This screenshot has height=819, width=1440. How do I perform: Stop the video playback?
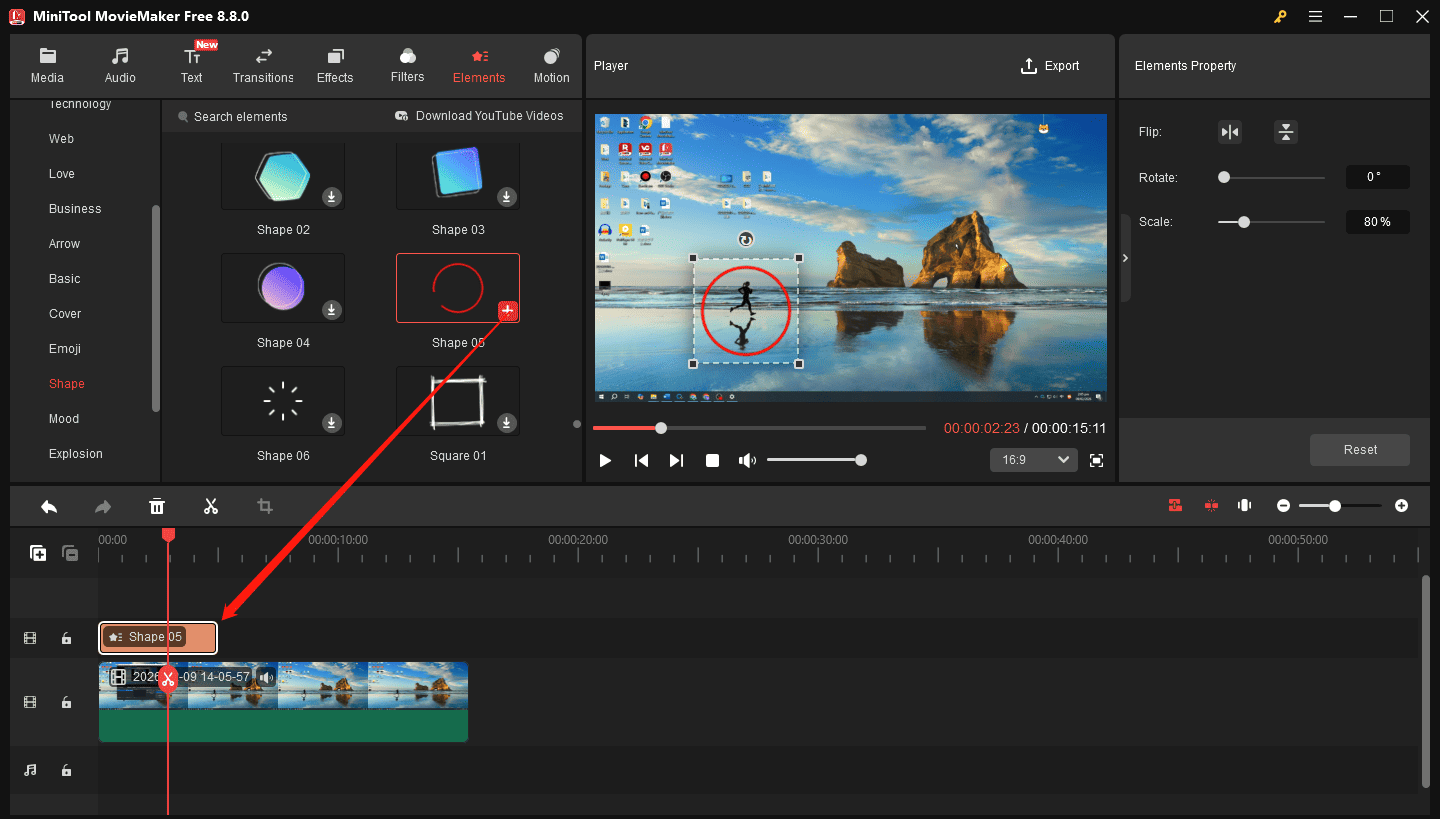[712, 460]
